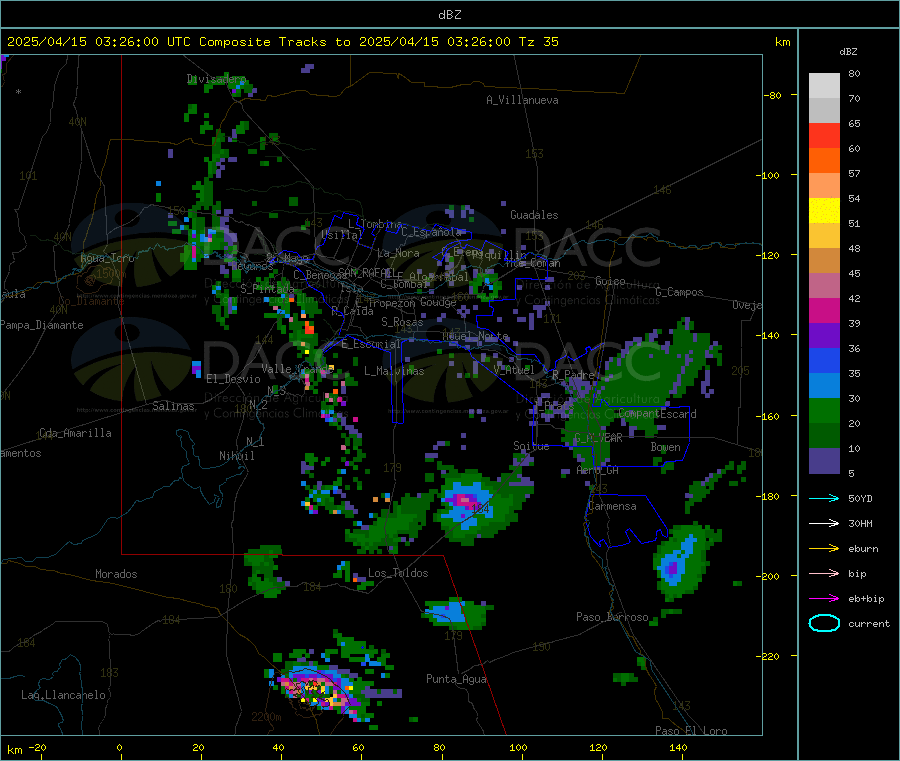Click the 'dBZ' label above the color scale

click(x=848, y=52)
